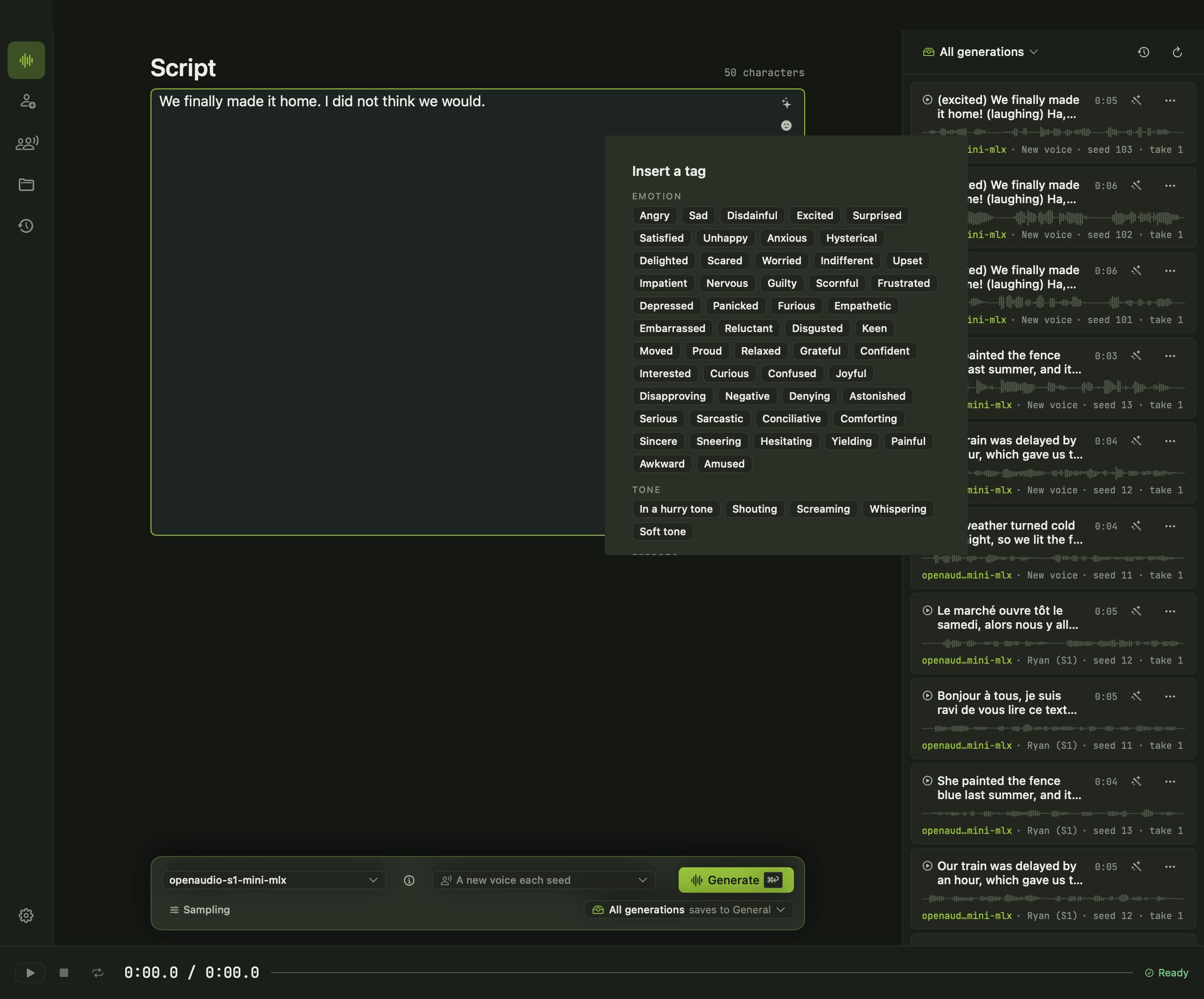Screen dimensions: 1204x999
Task: Open the settings gear in sidebar
Action: point(26,915)
